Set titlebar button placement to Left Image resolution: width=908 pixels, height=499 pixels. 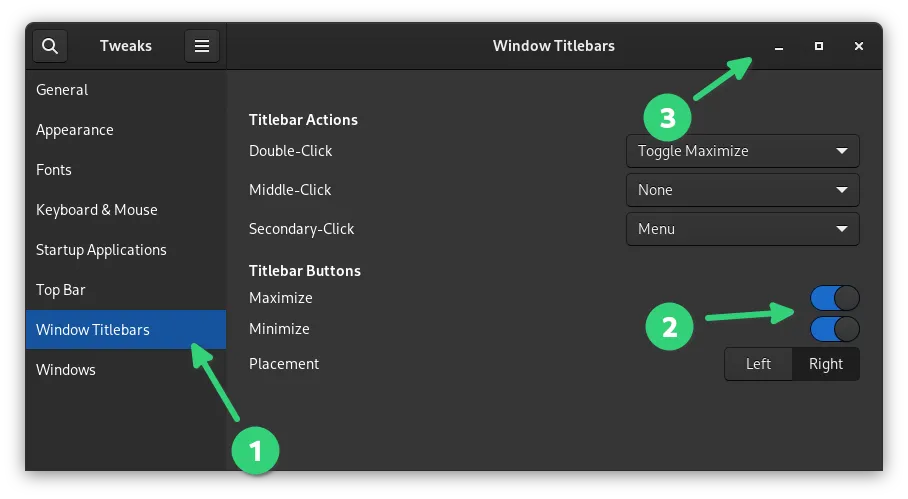pyautogui.click(x=758, y=364)
